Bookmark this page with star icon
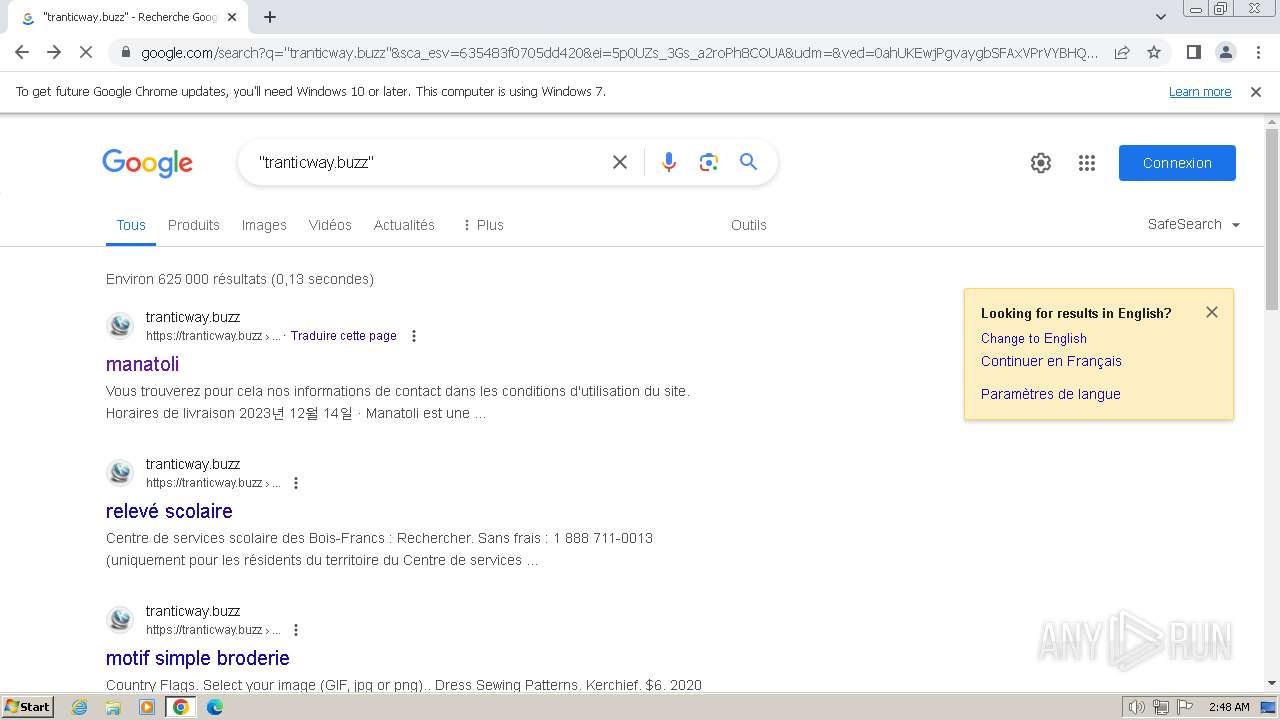 [x=1154, y=53]
